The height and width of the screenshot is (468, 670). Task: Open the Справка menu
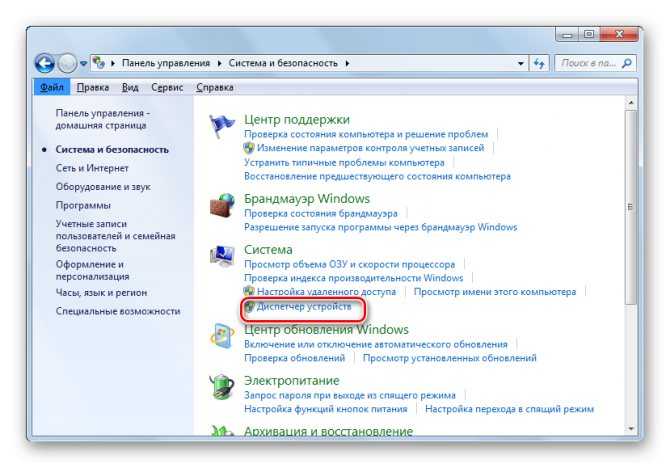[215, 87]
